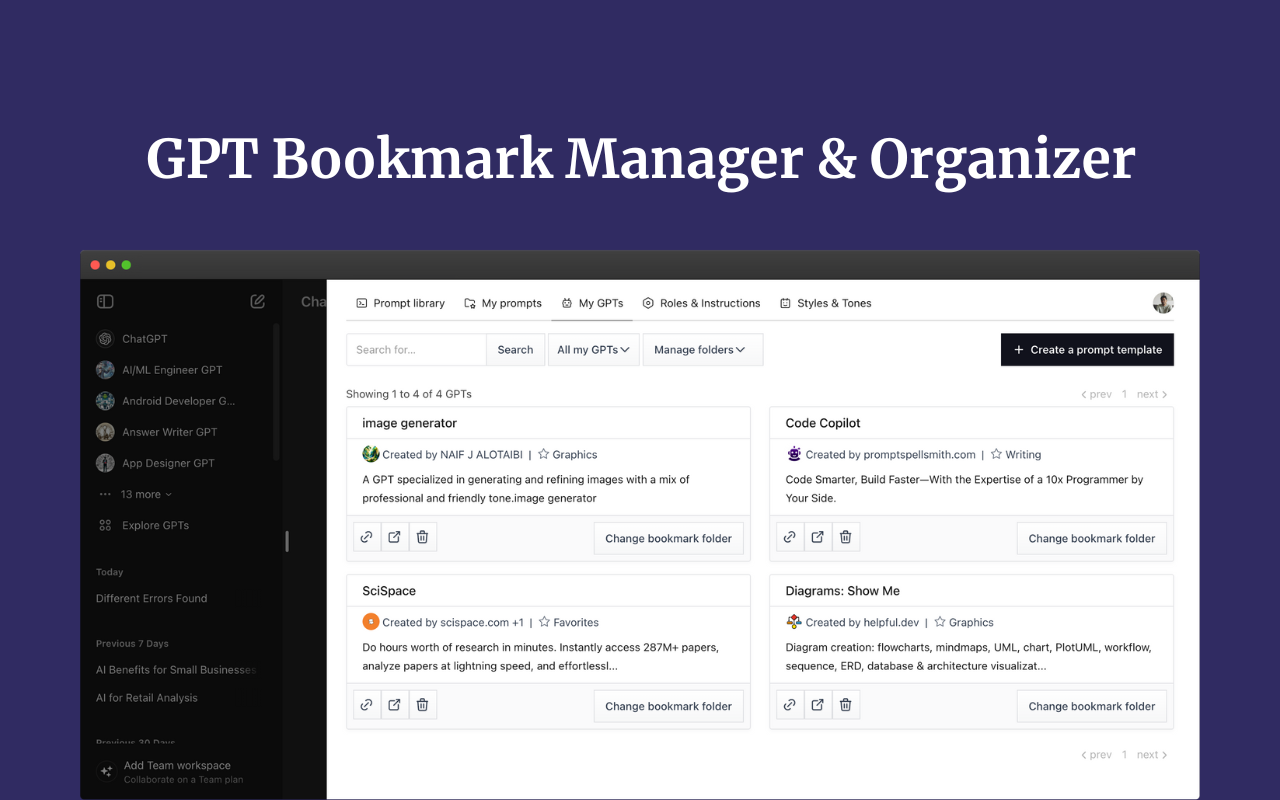Viewport: 1280px width, 800px height.
Task: Click trash icon on Diagrams: Show Me card
Action: click(845, 706)
